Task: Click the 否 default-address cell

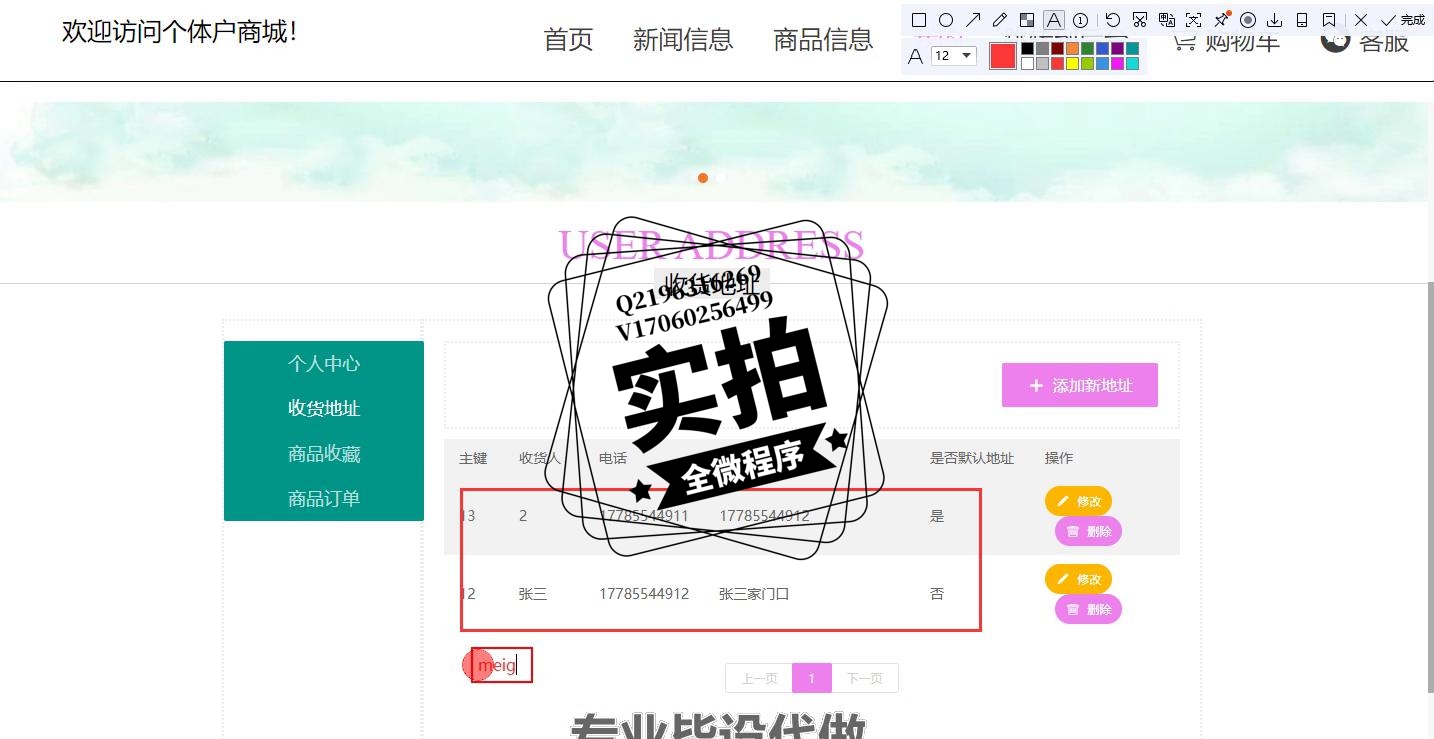Action: point(937,594)
